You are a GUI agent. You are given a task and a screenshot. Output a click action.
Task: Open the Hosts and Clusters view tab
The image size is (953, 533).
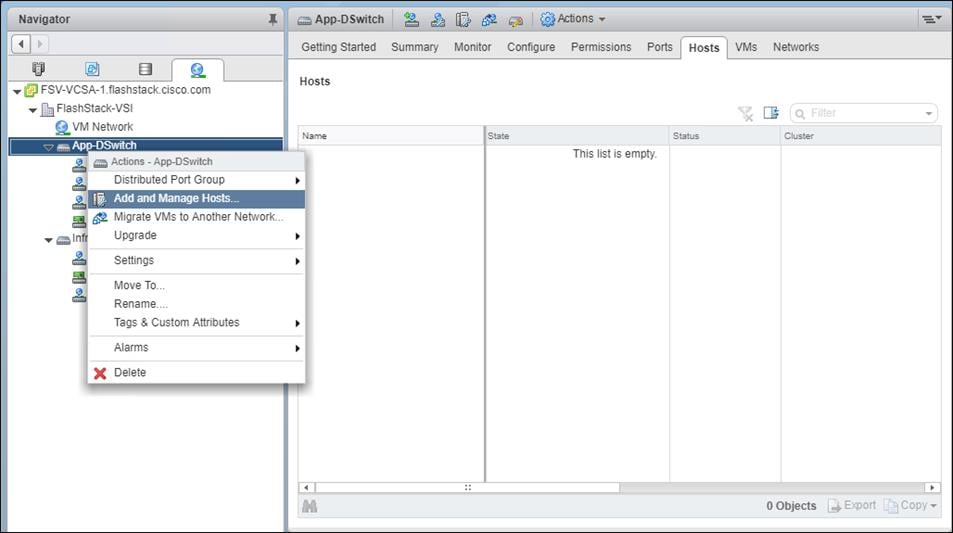click(x=38, y=69)
